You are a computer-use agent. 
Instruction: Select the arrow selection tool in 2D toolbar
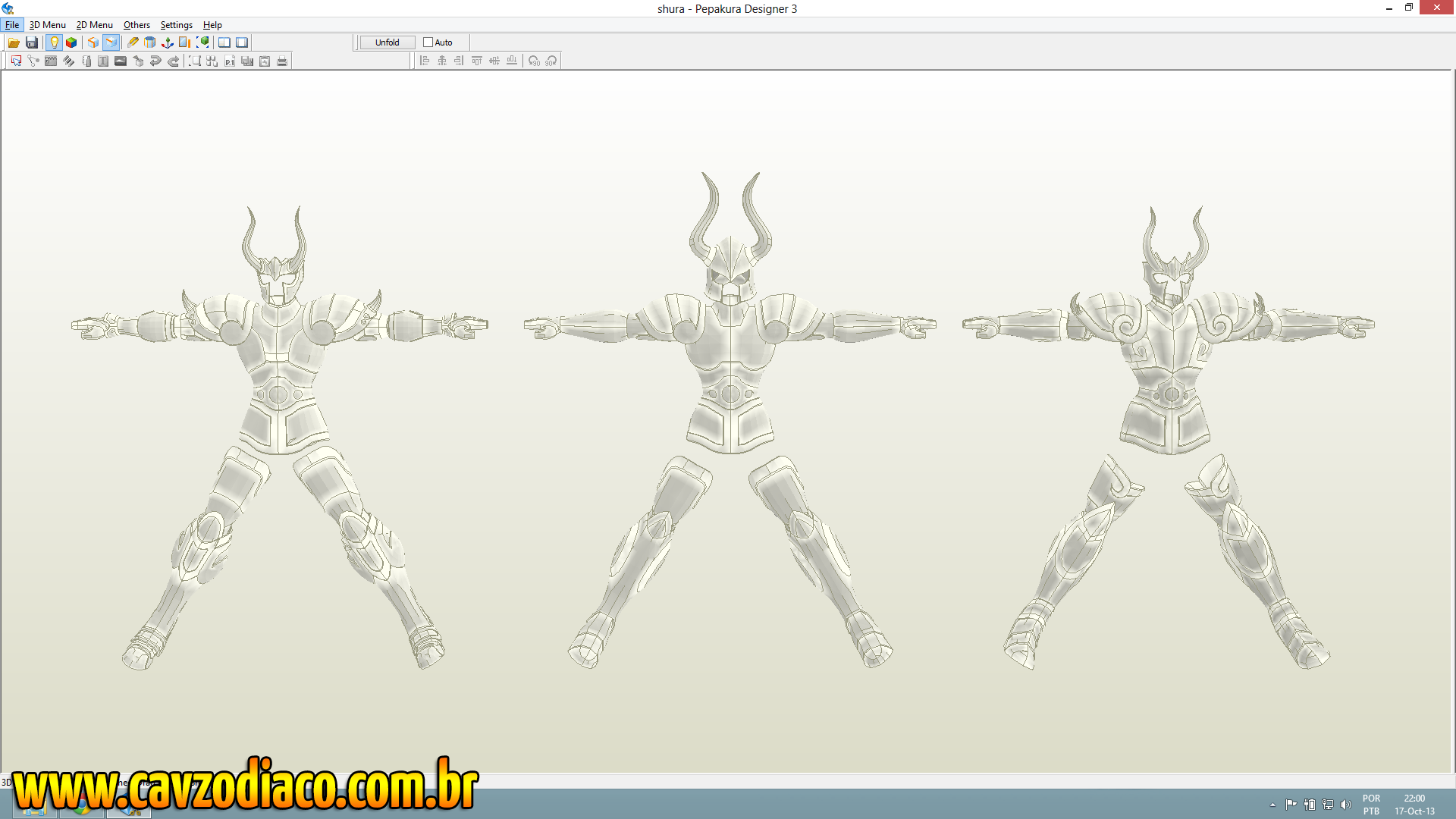tap(16, 61)
